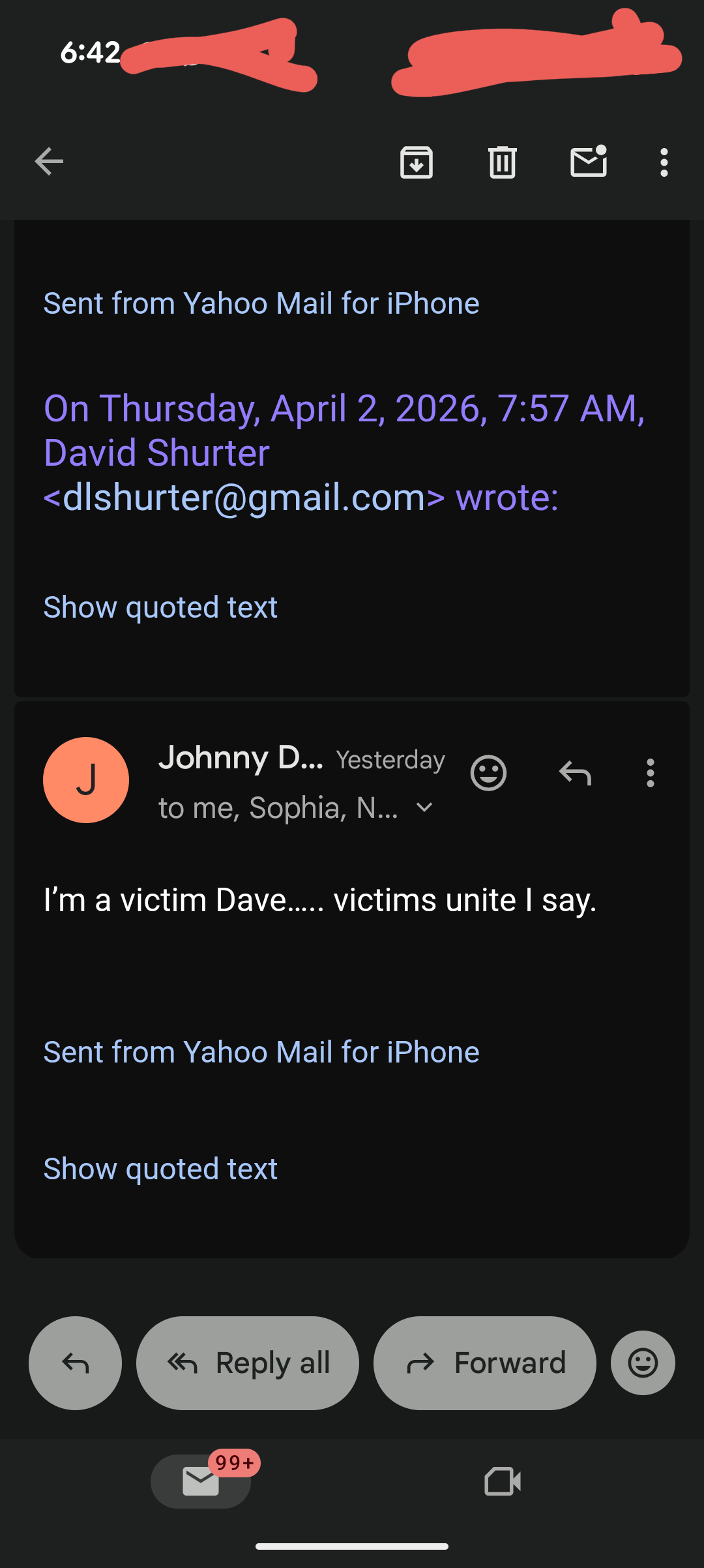Show quoted text in Johnny's message

coord(160,1168)
